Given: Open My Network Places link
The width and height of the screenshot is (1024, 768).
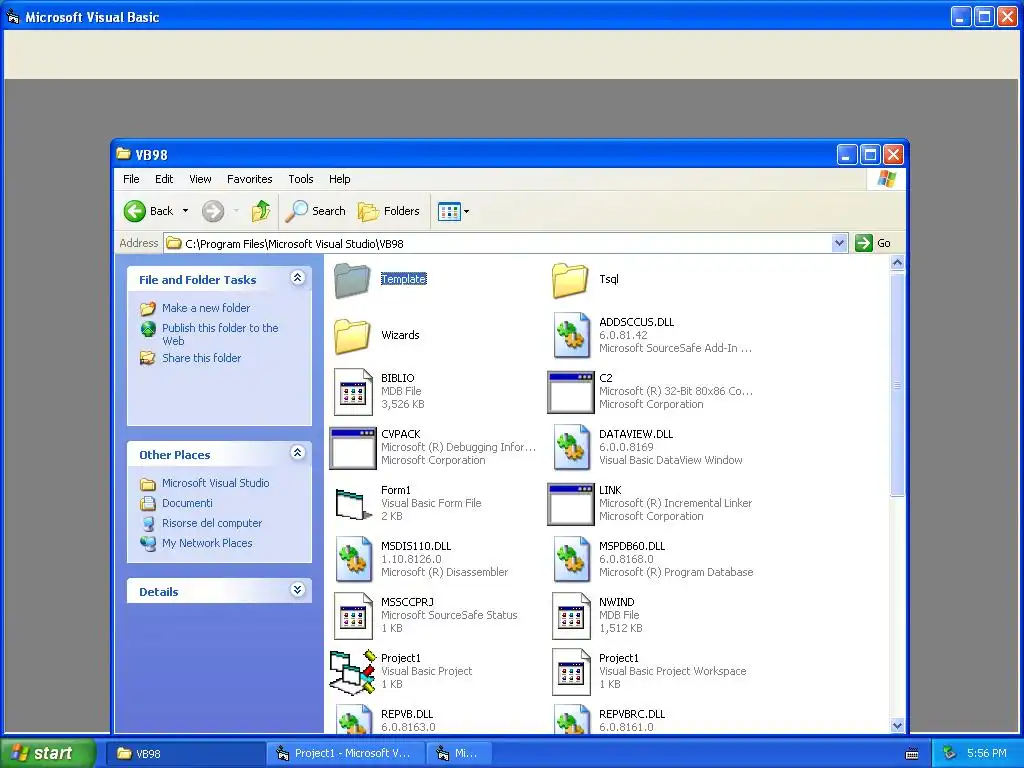Looking at the screenshot, I should pyautogui.click(x=207, y=543).
